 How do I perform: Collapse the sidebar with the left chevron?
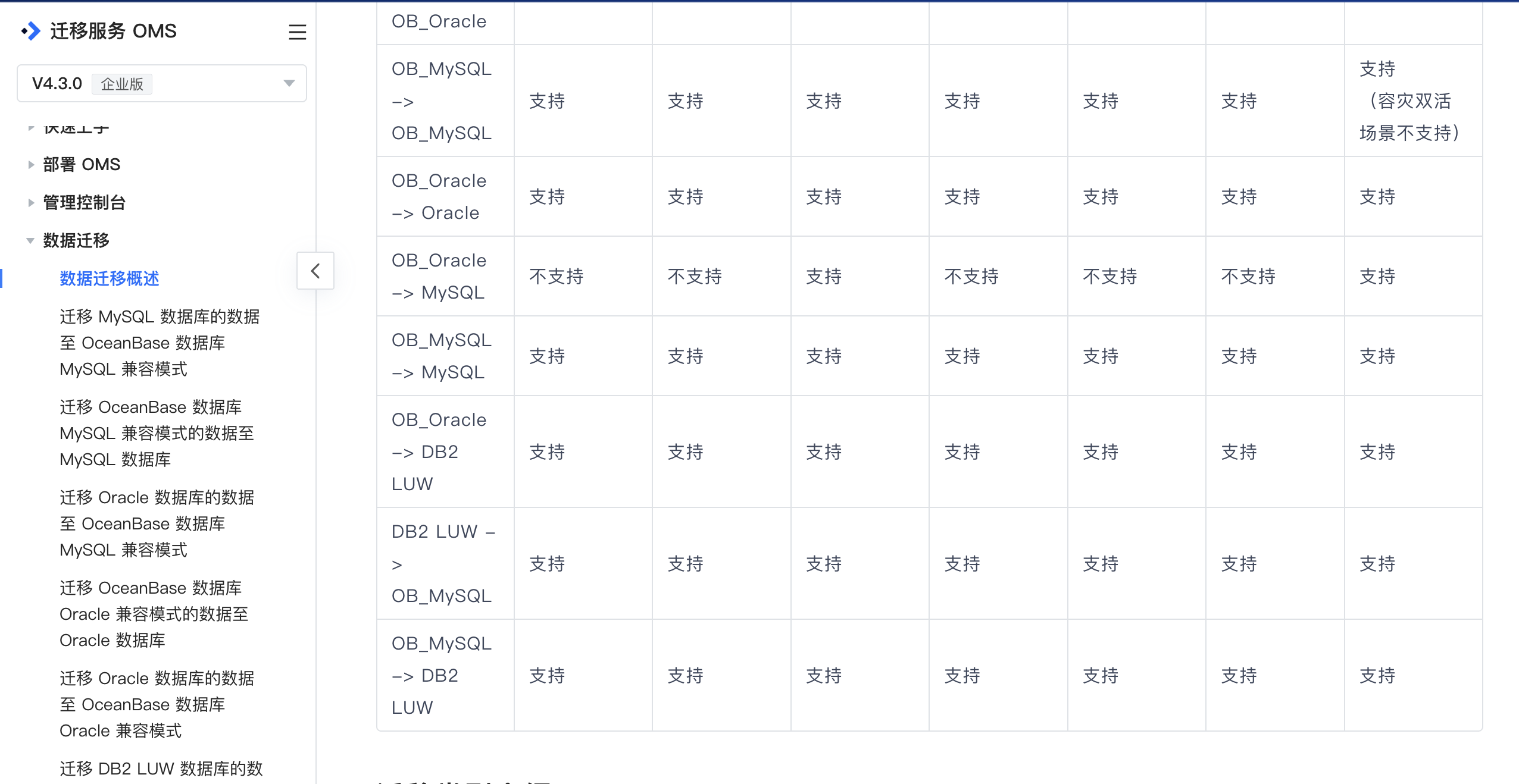(x=315, y=271)
